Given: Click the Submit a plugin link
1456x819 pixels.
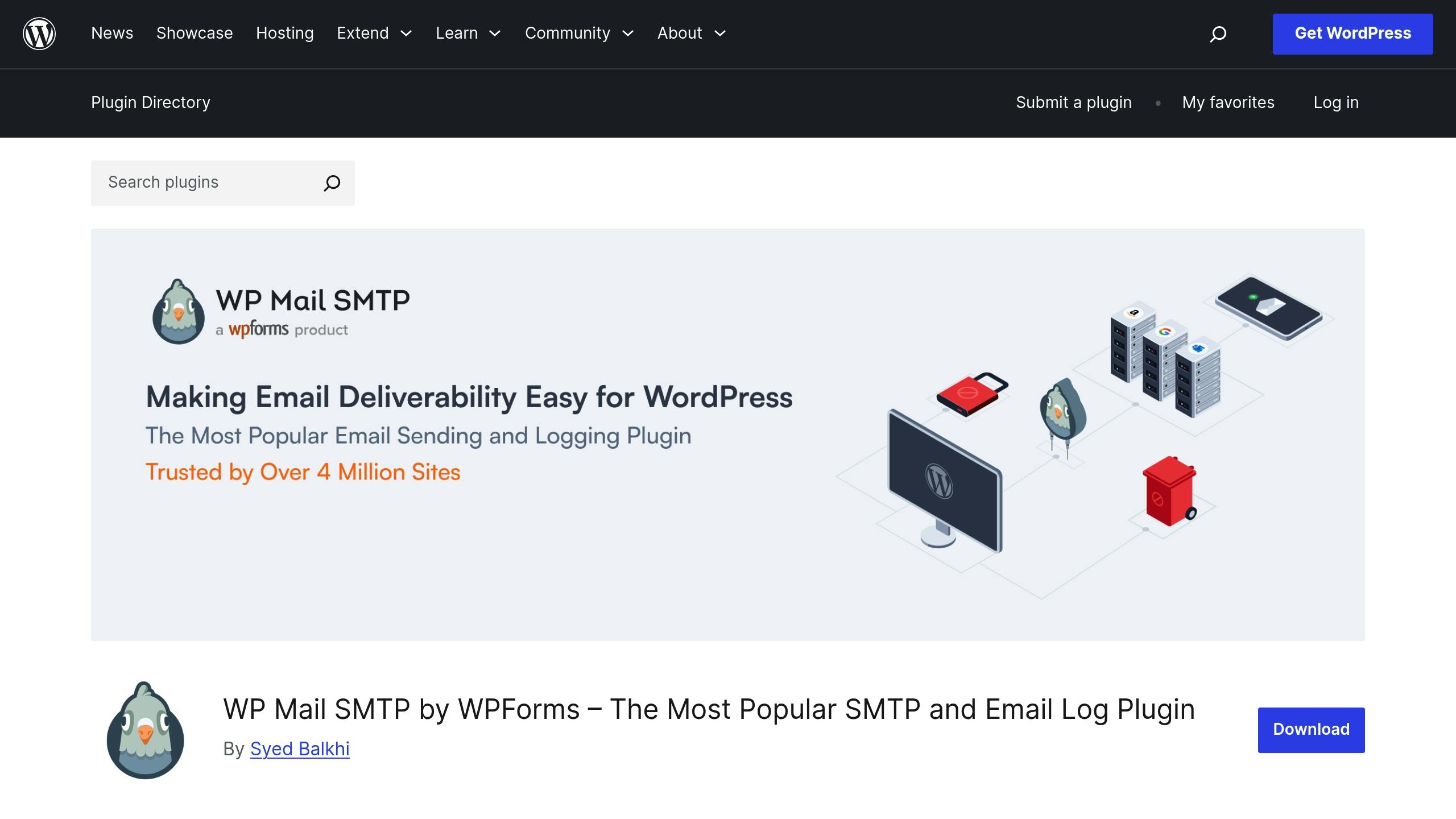Looking at the screenshot, I should pyautogui.click(x=1074, y=102).
